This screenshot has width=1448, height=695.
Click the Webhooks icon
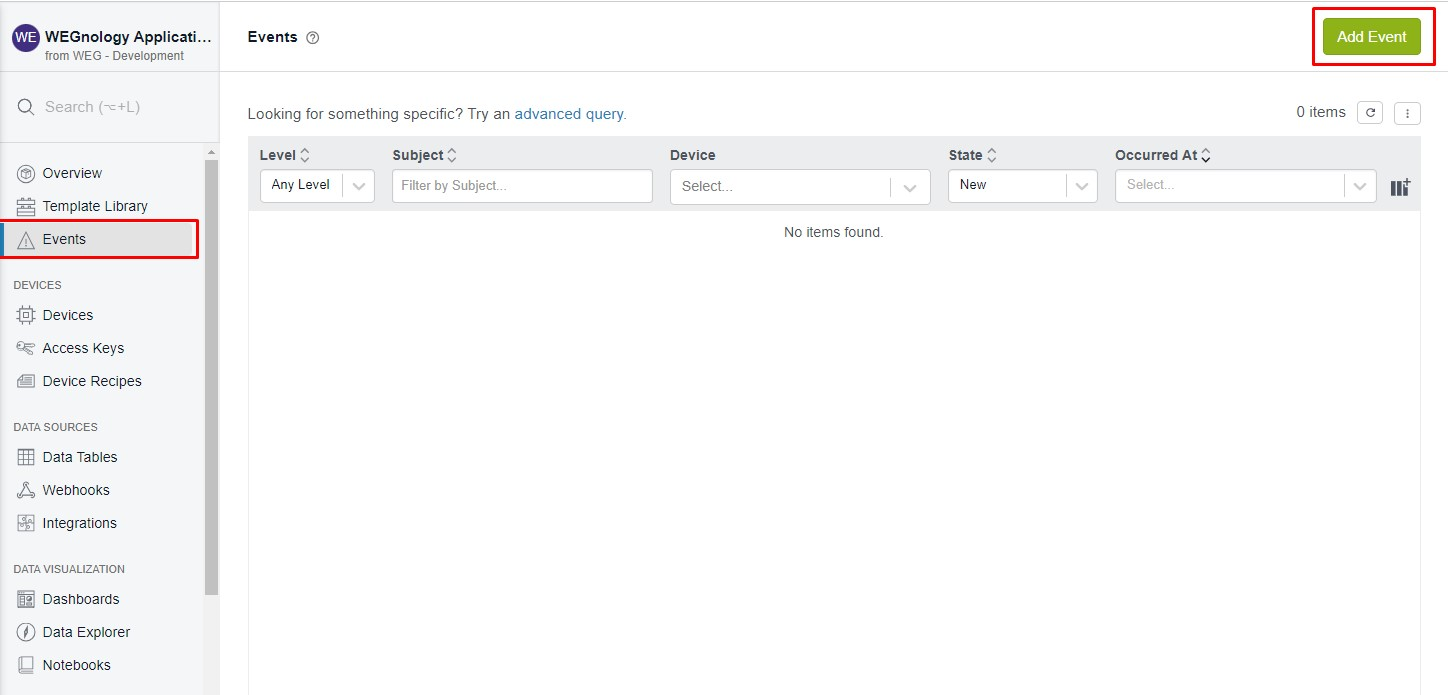coord(26,490)
